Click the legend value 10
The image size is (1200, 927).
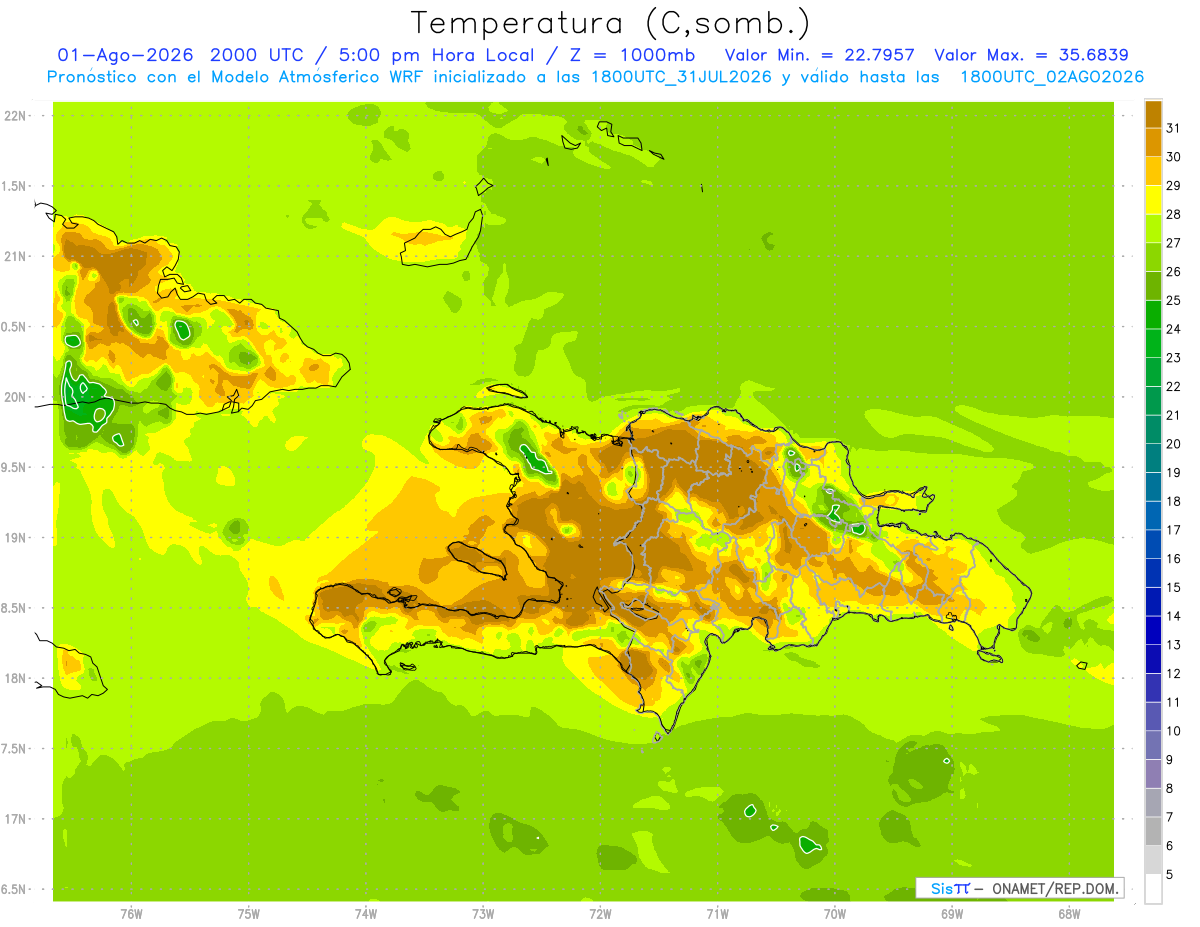(x=1173, y=731)
